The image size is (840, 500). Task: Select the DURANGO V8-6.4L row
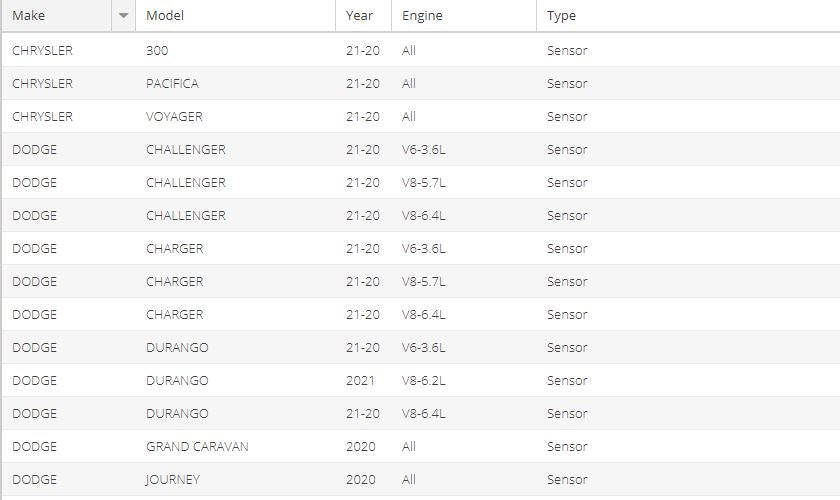click(421, 414)
